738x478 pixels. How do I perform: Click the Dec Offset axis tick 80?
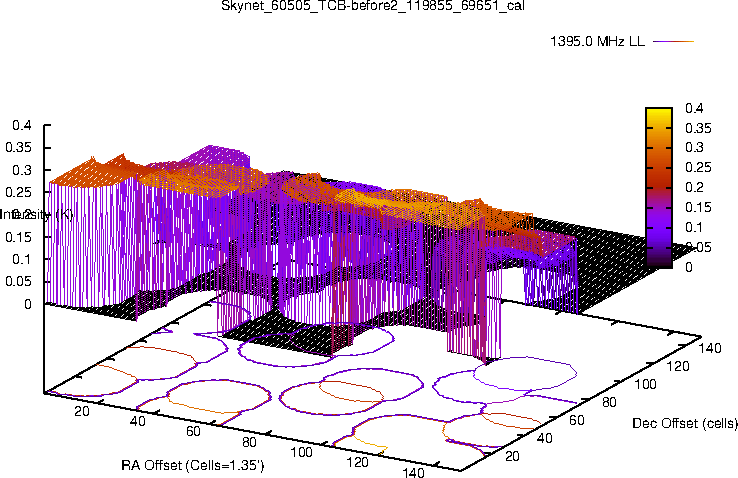coord(609,402)
